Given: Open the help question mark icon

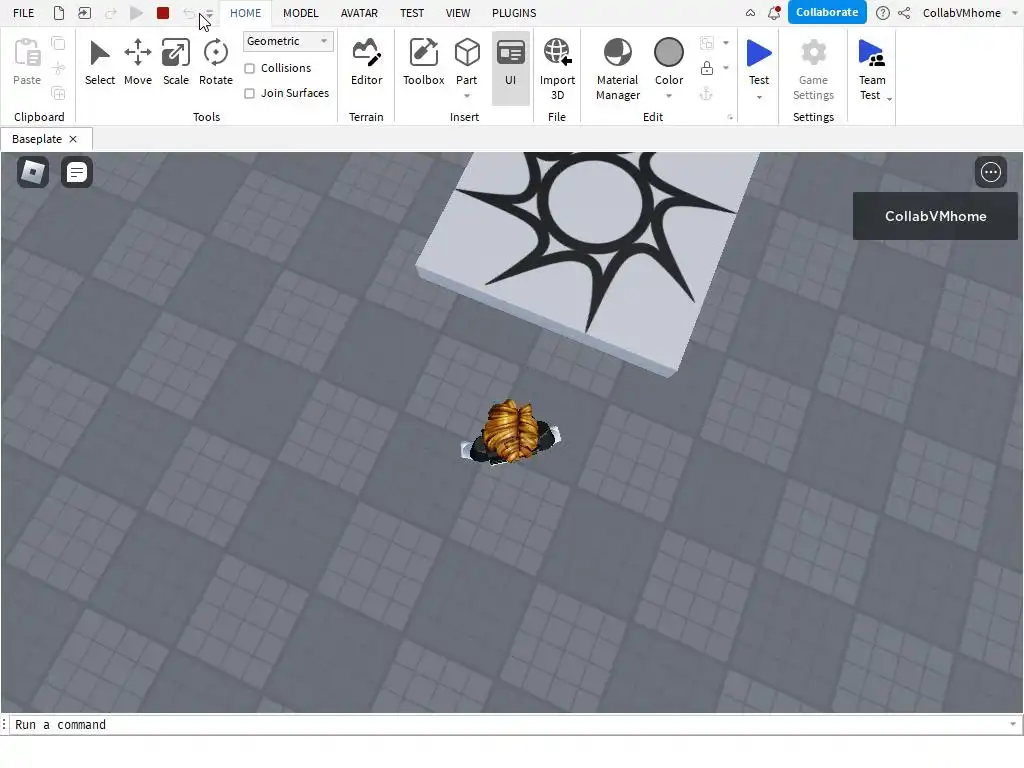Looking at the screenshot, I should point(882,13).
